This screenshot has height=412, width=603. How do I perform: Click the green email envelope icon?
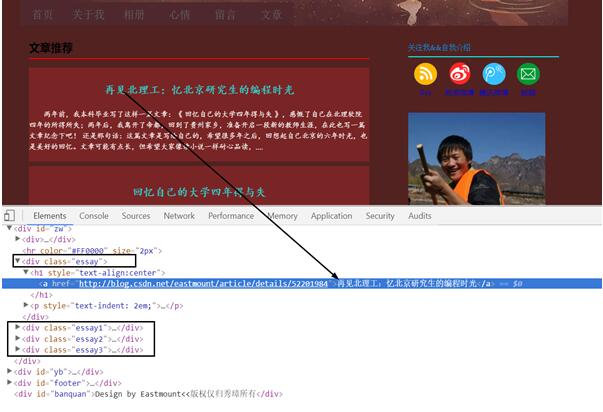[528, 74]
